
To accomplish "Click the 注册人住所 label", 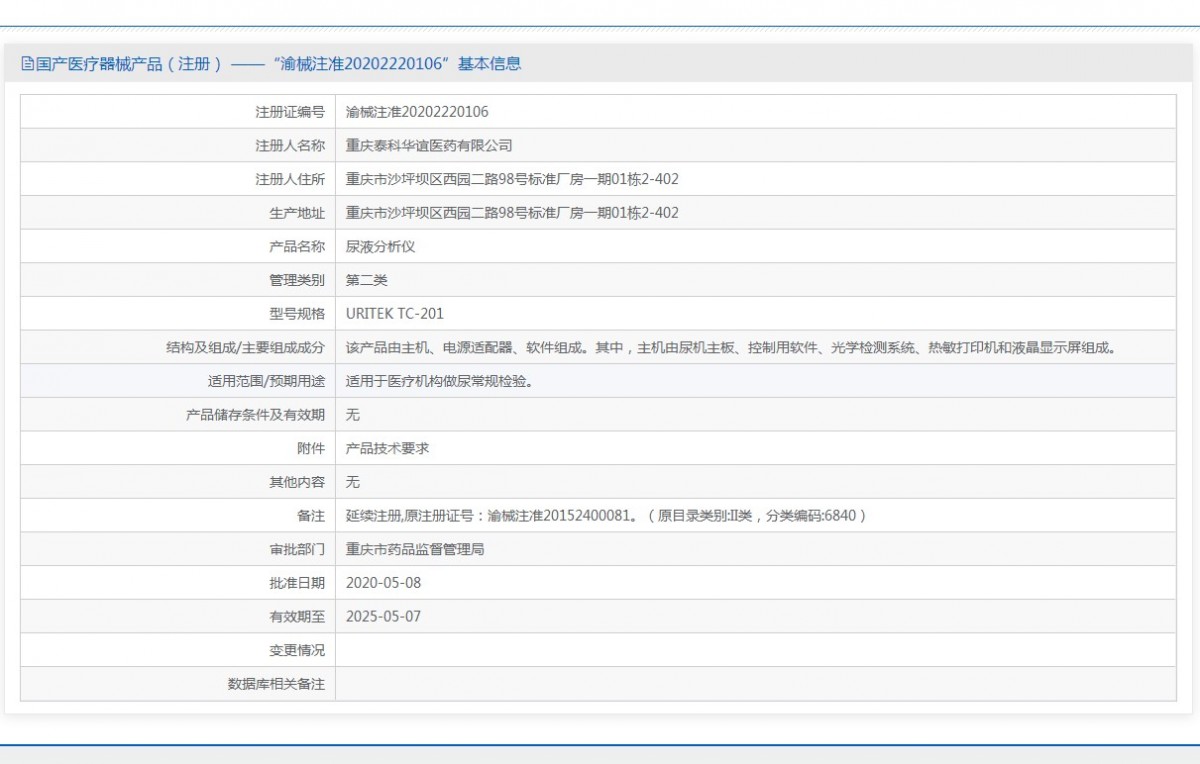I will coord(290,179).
